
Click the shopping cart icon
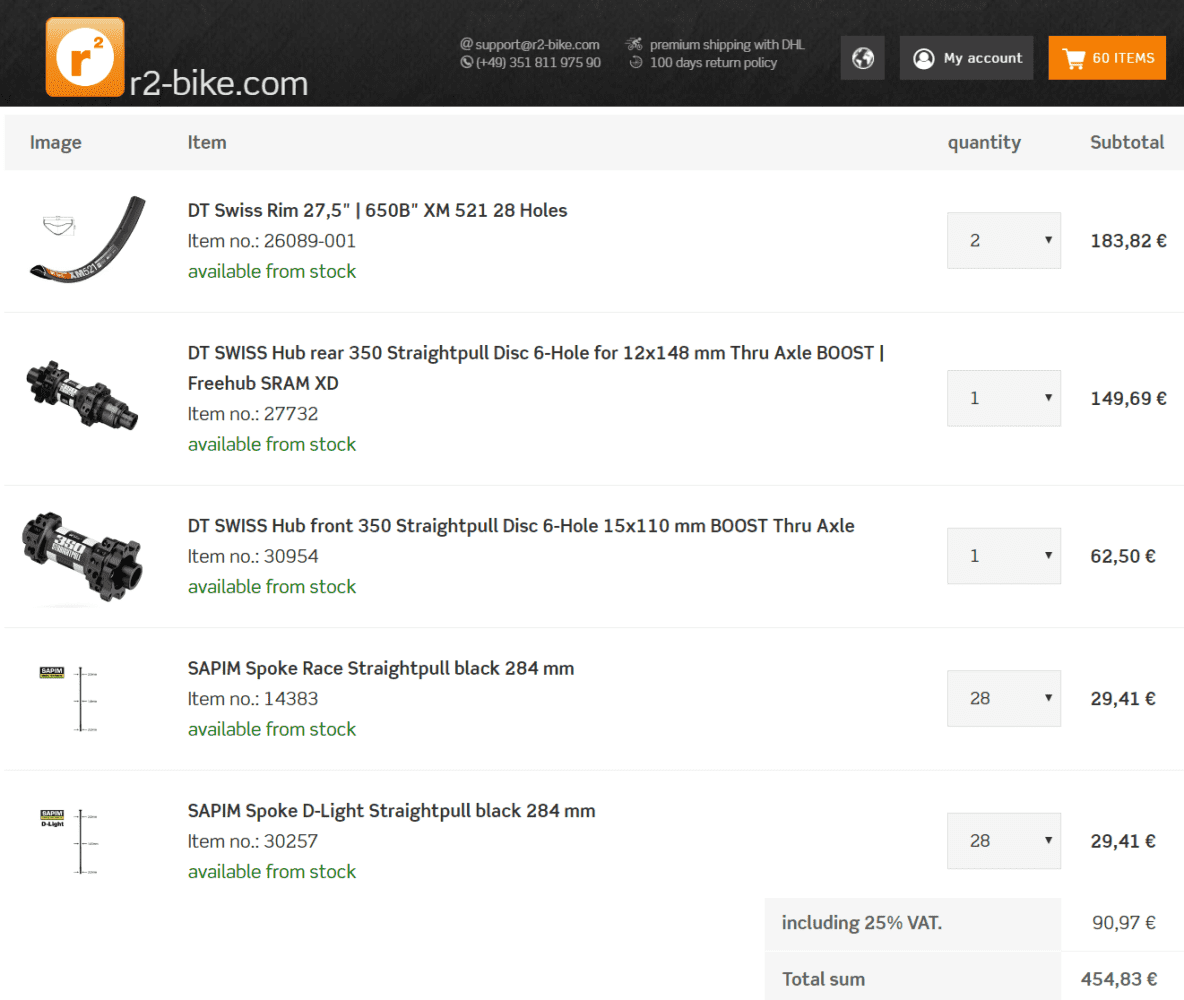1074,59
